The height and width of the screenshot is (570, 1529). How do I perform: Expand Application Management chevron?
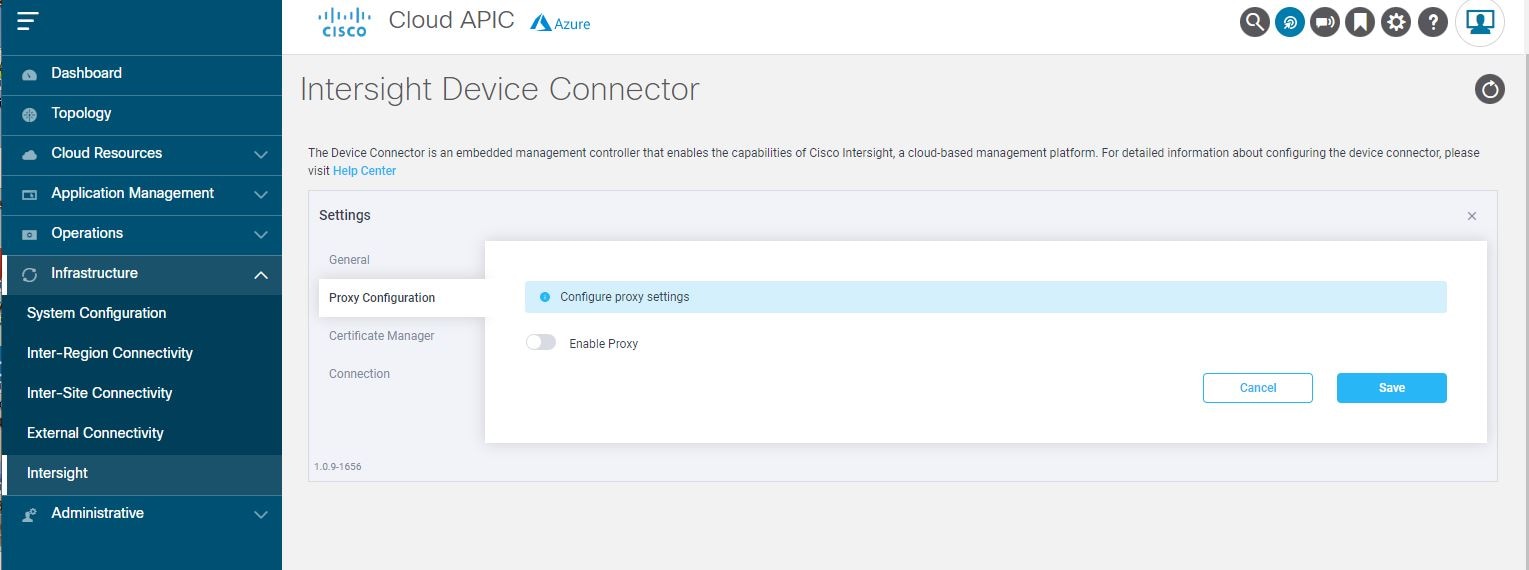pyautogui.click(x=261, y=195)
